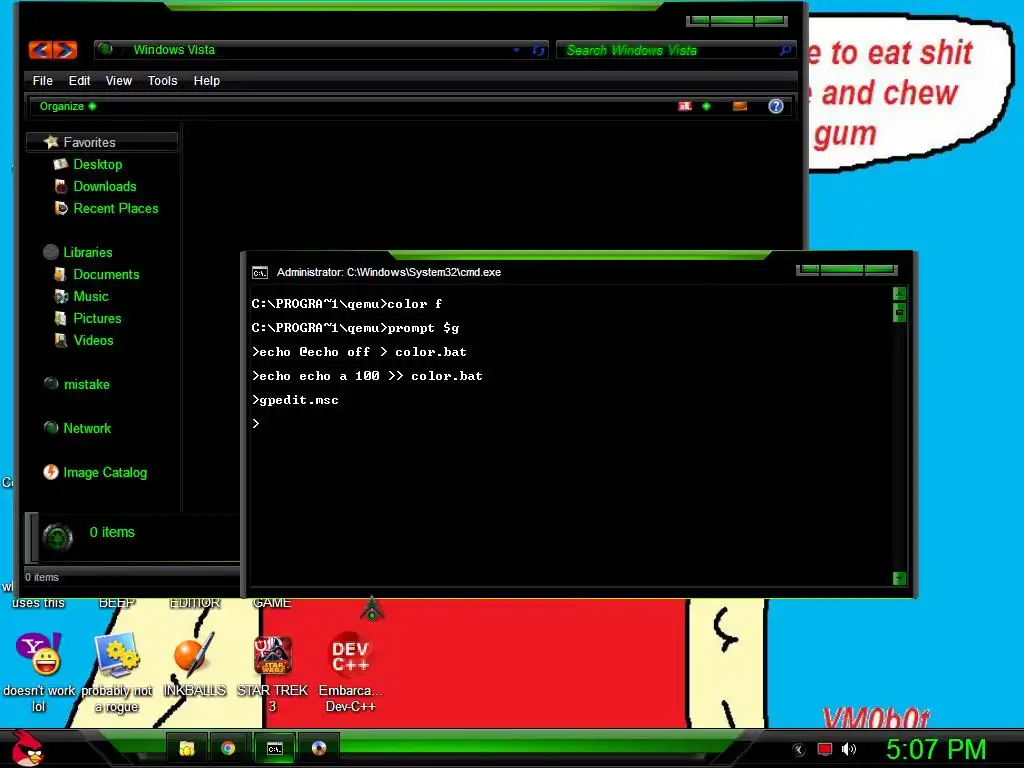The image size is (1024, 768).
Task: Click the volume speaker tray icon
Action: (x=849, y=749)
